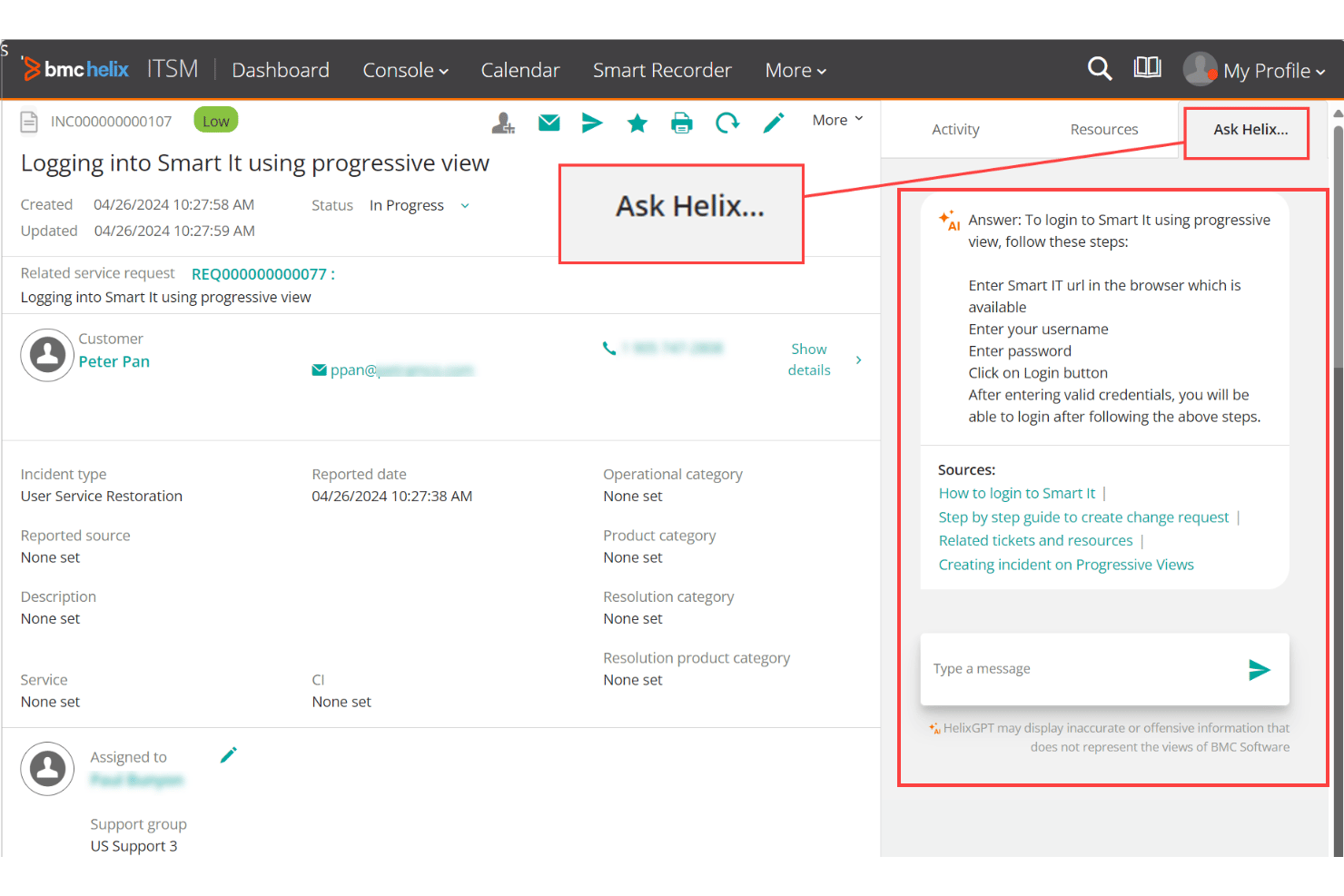Click the User Service Restoration value

[102, 496]
